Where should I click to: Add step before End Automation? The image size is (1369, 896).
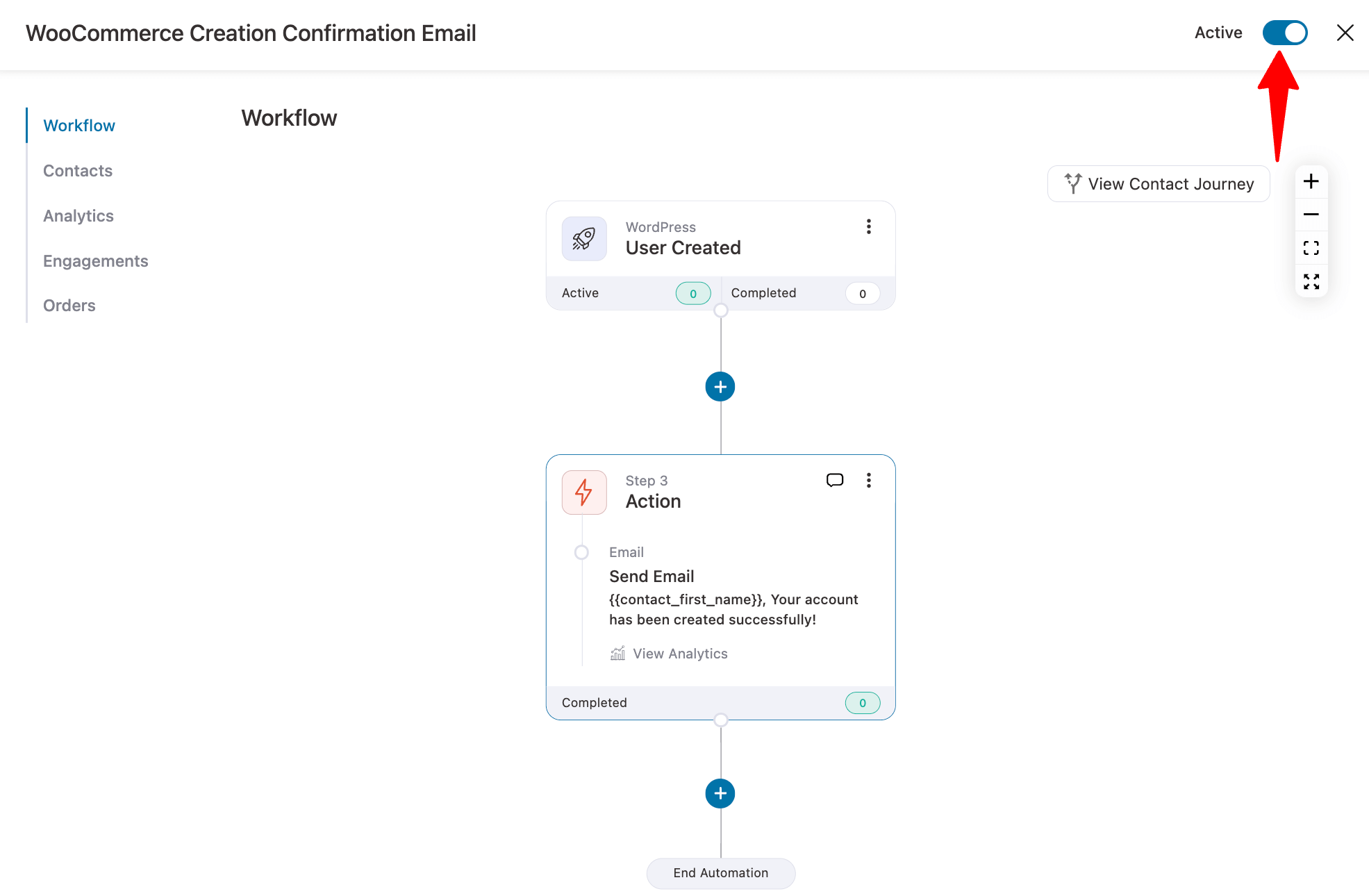click(x=720, y=793)
